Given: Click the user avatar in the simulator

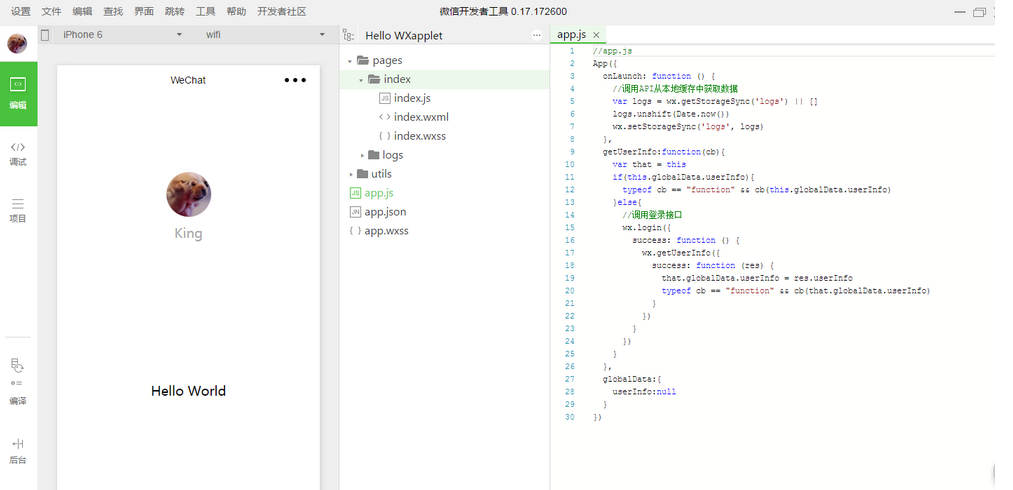Looking at the screenshot, I should [189, 194].
